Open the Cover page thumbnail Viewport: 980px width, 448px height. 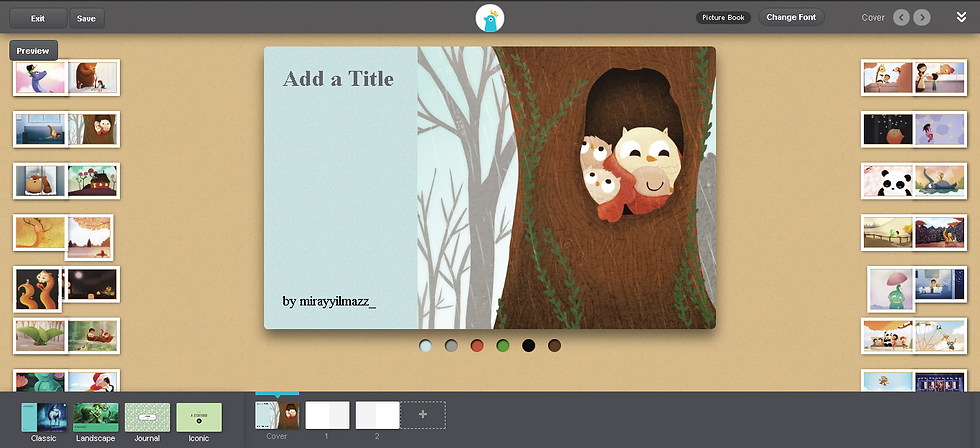[x=277, y=415]
